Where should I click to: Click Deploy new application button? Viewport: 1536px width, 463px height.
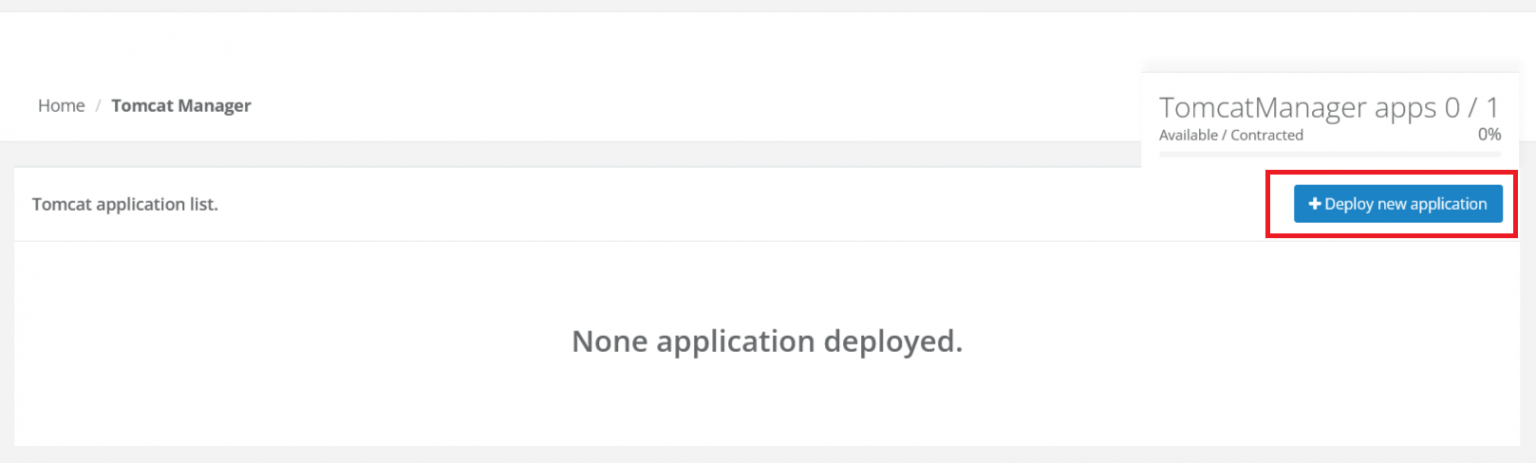point(1397,204)
